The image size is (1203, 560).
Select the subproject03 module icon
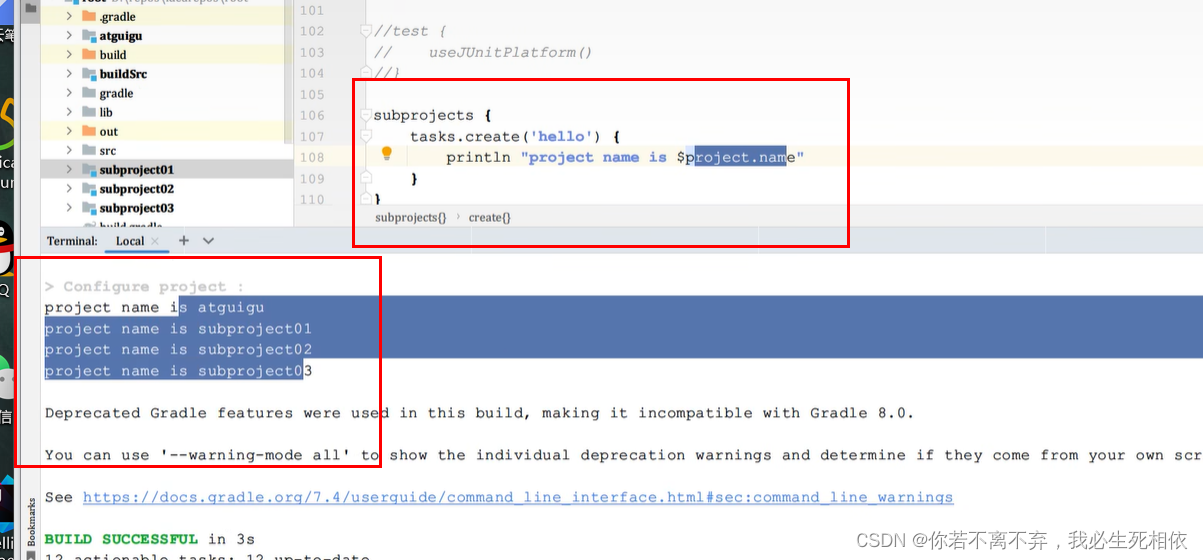point(89,207)
